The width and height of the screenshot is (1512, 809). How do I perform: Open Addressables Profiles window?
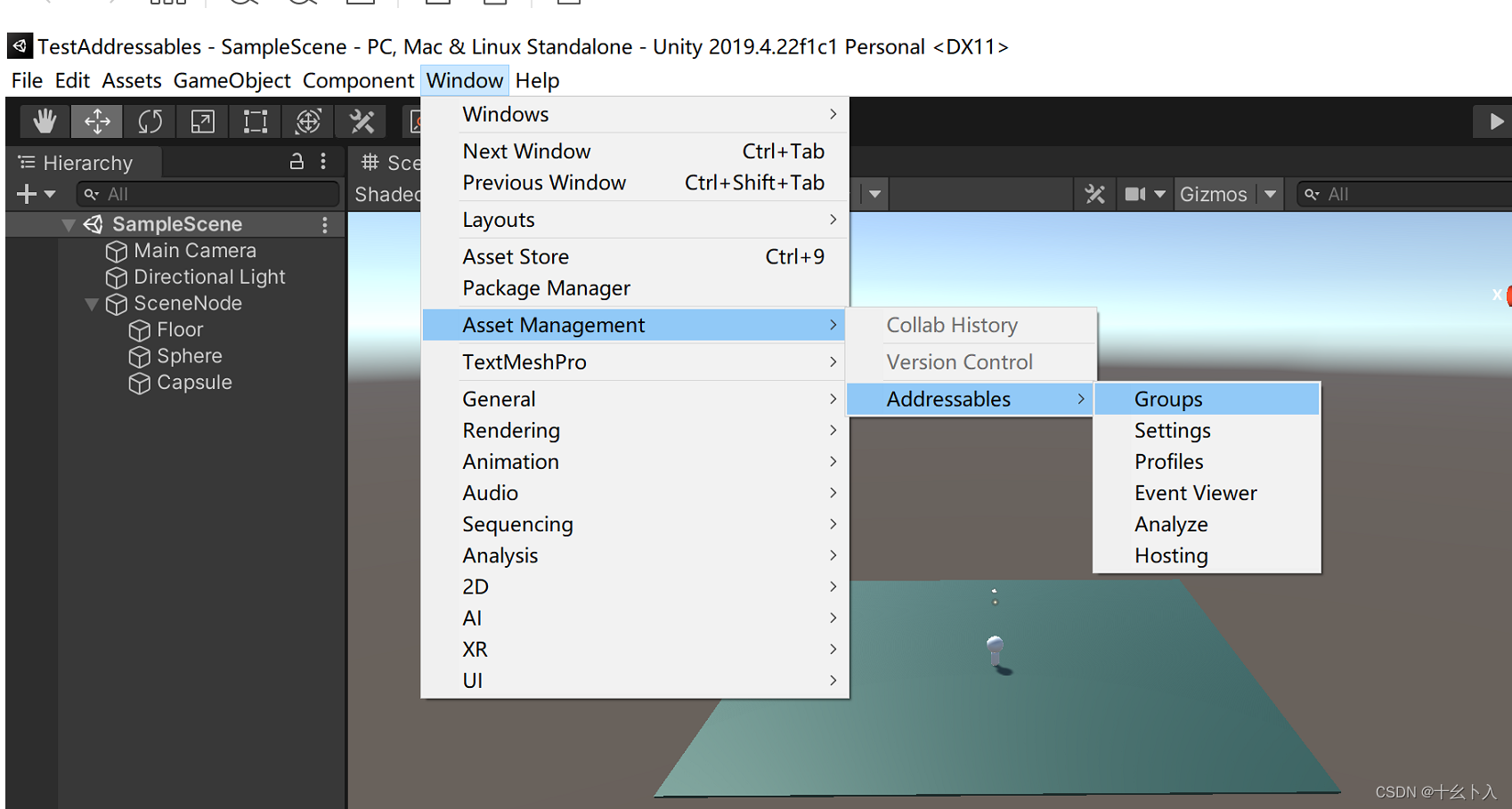[1207, 462]
